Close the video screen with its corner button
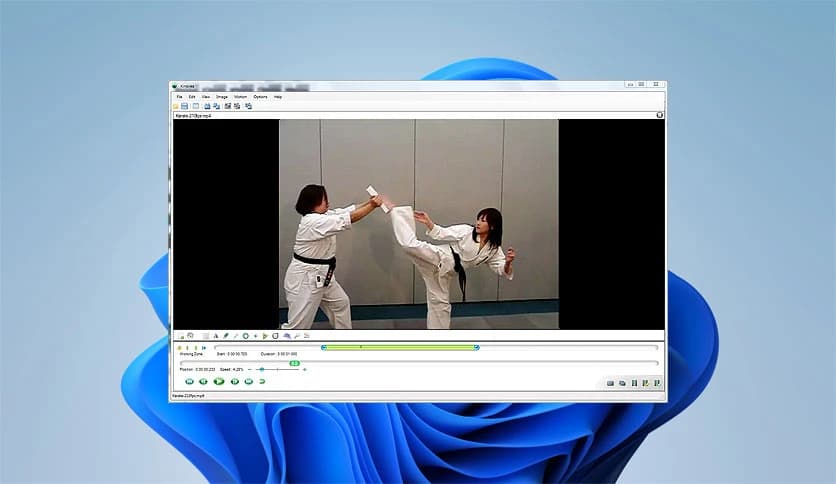Image resolution: width=836 pixels, height=484 pixels. pos(660,115)
